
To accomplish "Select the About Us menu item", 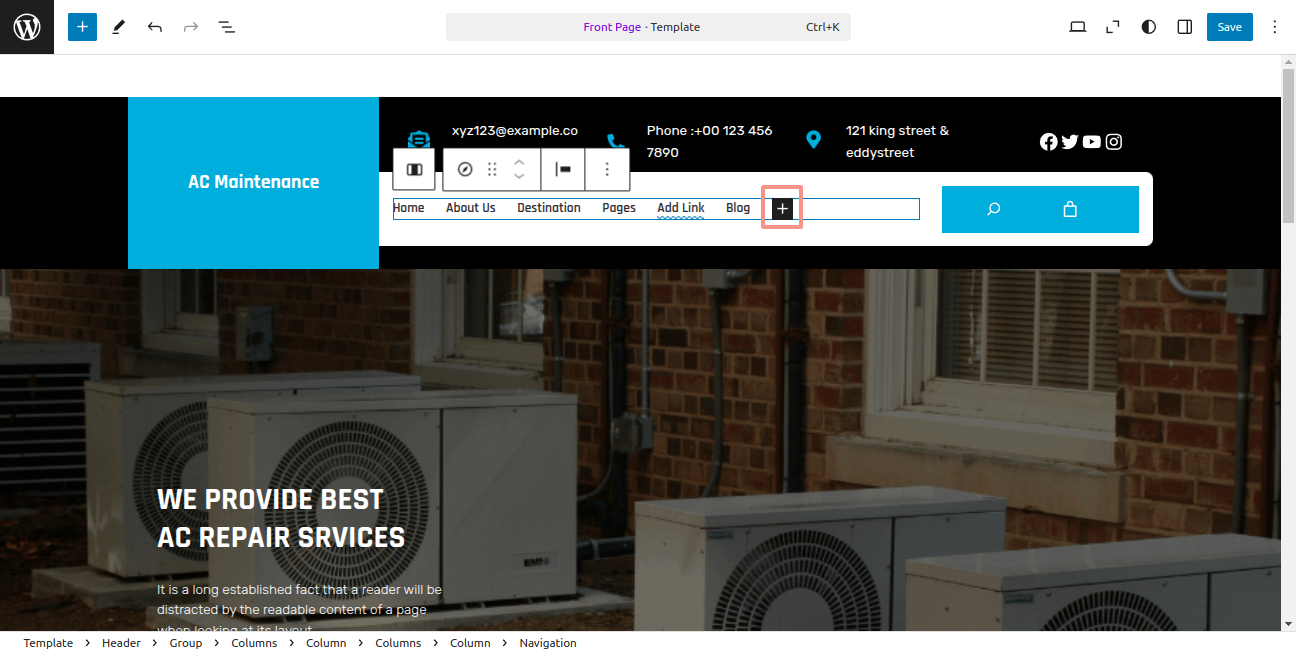I will pos(471,208).
